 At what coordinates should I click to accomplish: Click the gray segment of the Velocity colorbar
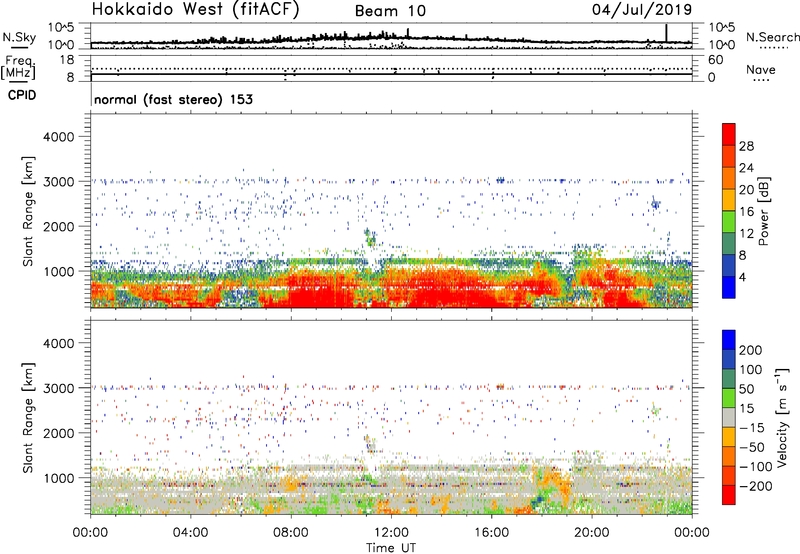pyautogui.click(x=729, y=418)
